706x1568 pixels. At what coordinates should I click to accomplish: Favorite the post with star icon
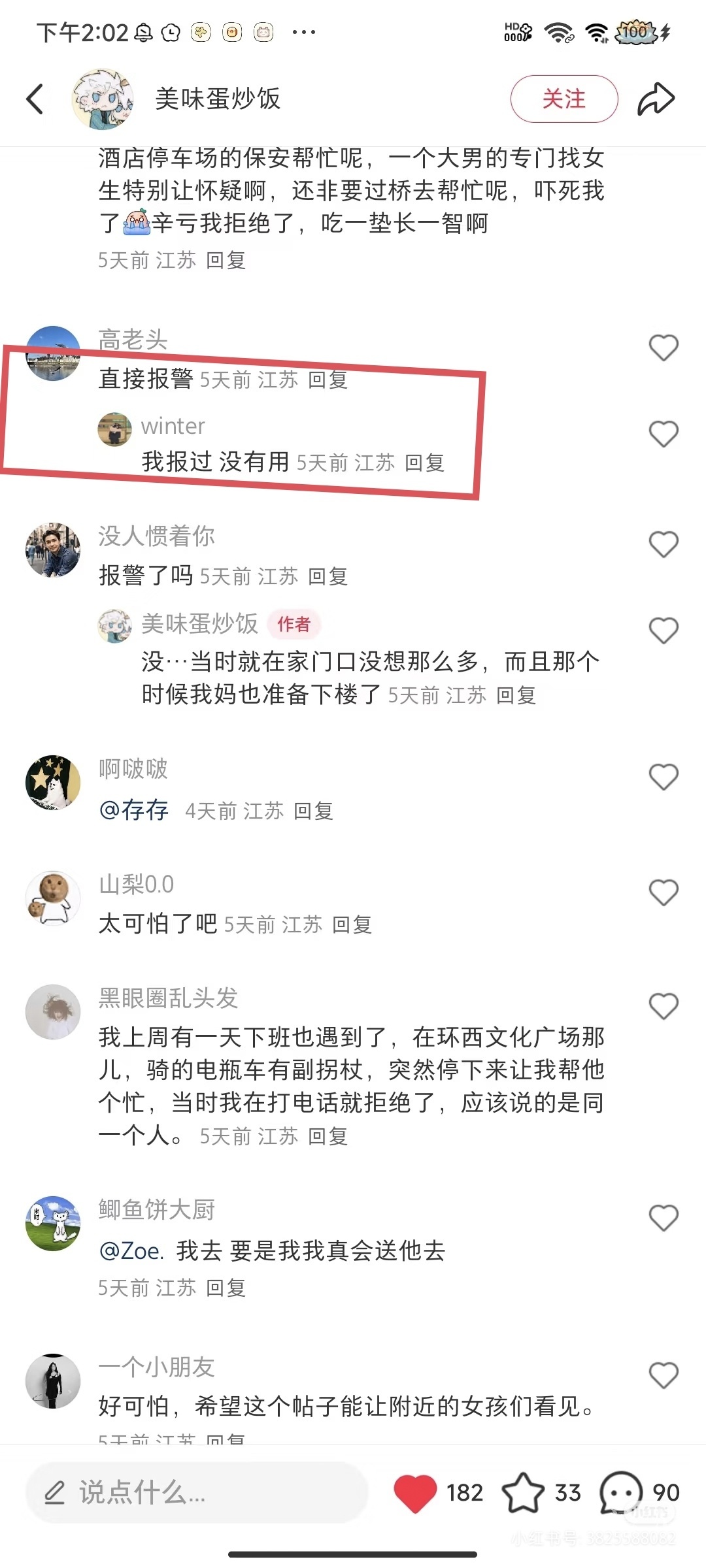point(523,1493)
